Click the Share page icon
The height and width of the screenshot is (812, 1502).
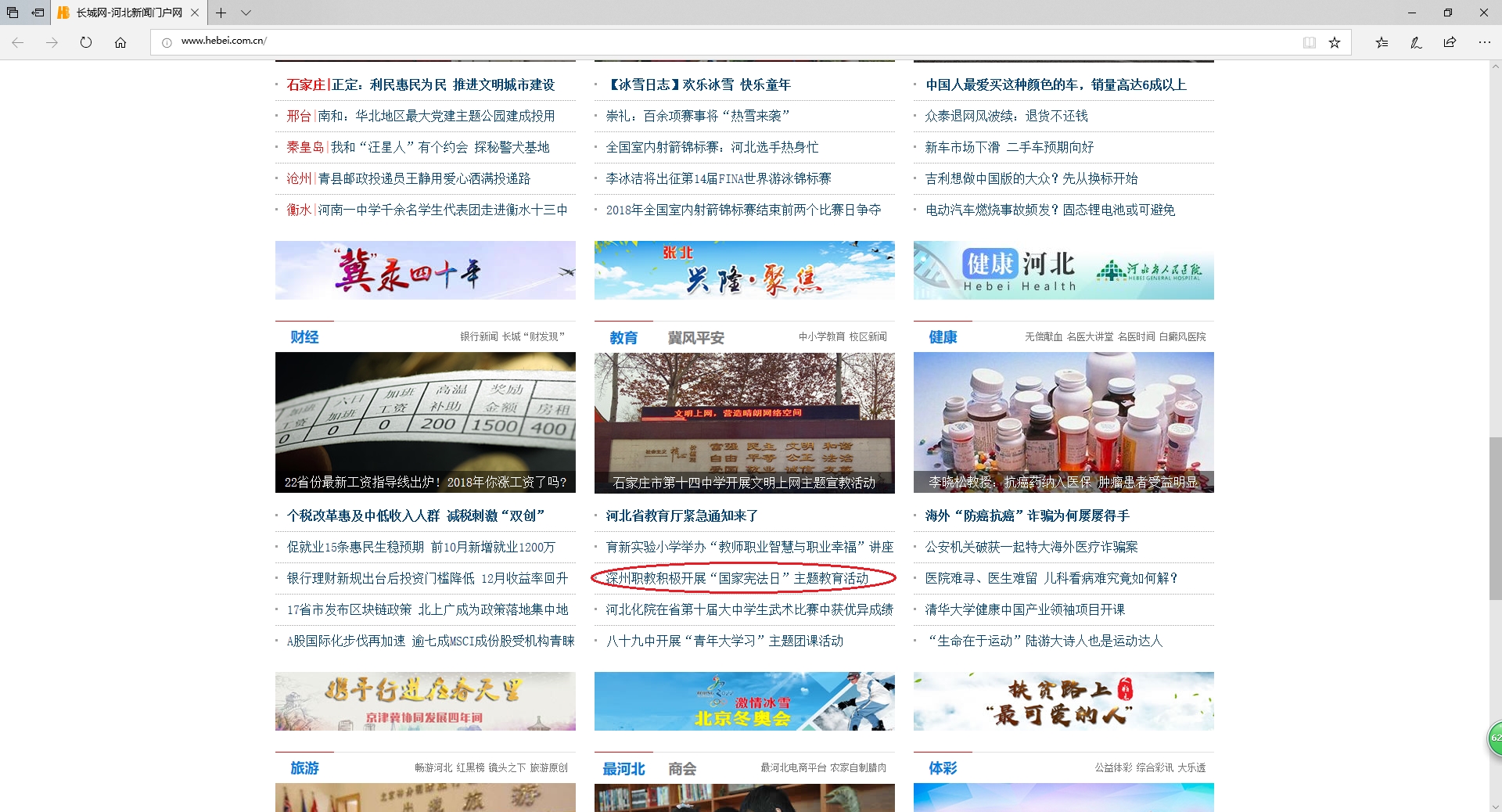1450,42
